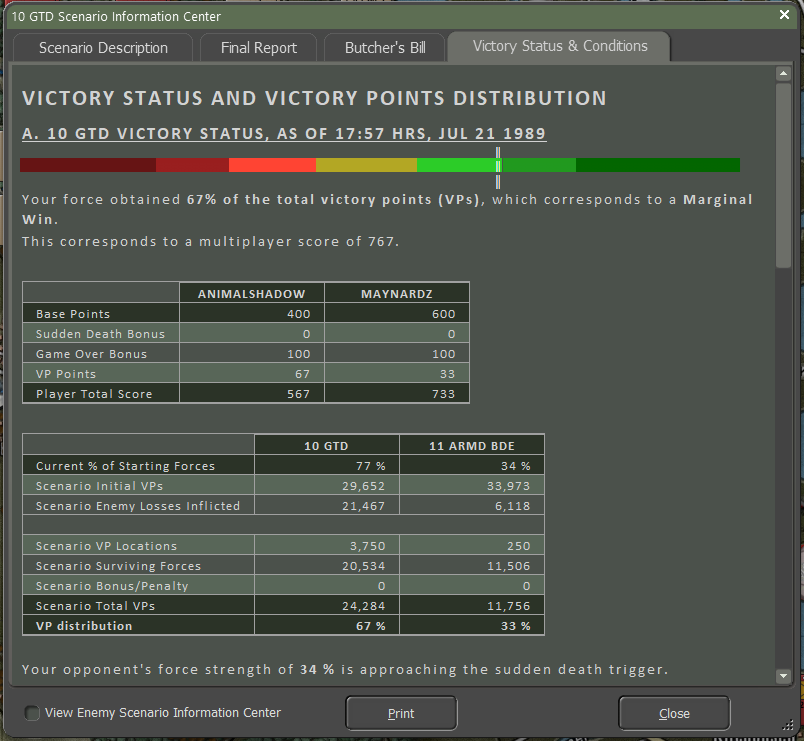Click the Scenario VP Locations value 3,750
The width and height of the screenshot is (804, 741).
pyautogui.click(x=368, y=546)
